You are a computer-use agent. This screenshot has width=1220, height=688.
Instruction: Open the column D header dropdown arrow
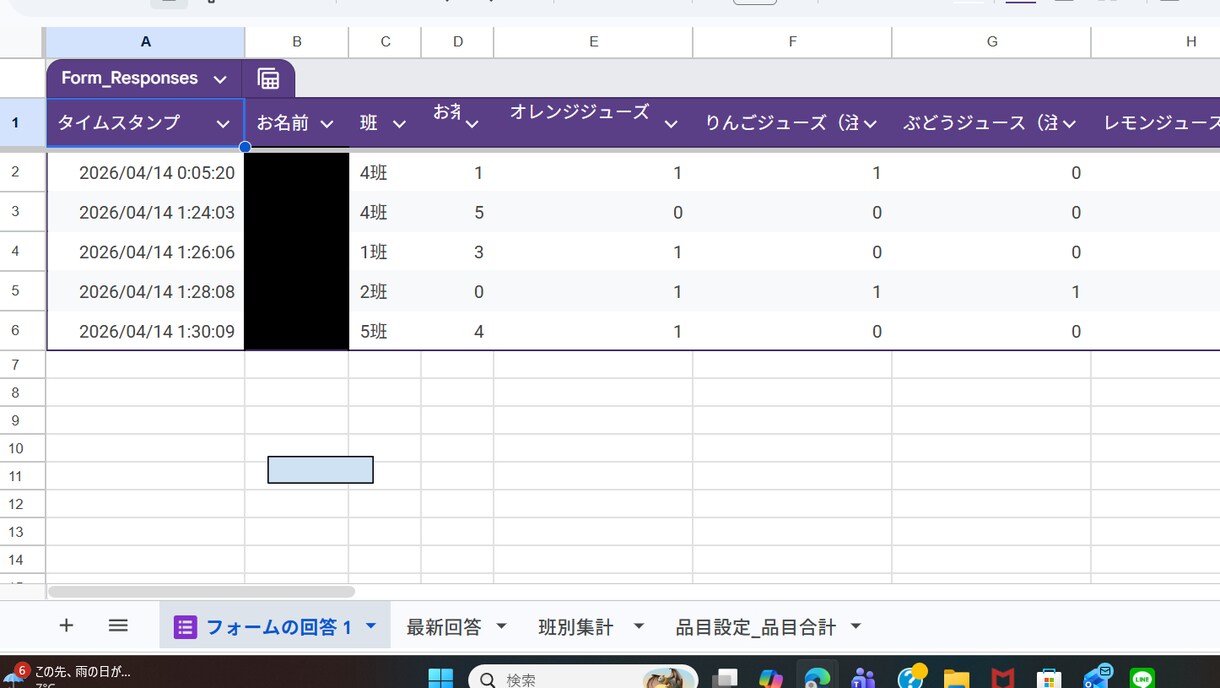pos(472,124)
